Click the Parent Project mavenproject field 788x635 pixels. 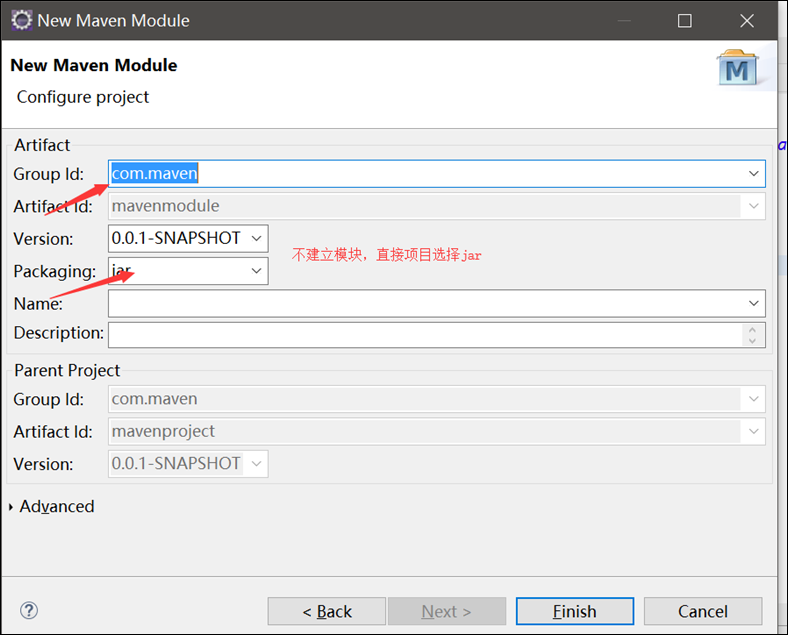(x=437, y=431)
